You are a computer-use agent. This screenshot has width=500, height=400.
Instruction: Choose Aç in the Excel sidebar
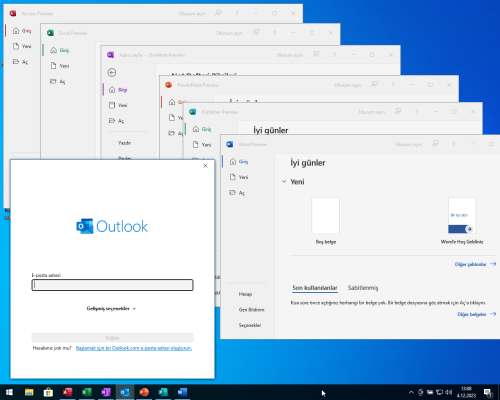[x=58, y=81]
